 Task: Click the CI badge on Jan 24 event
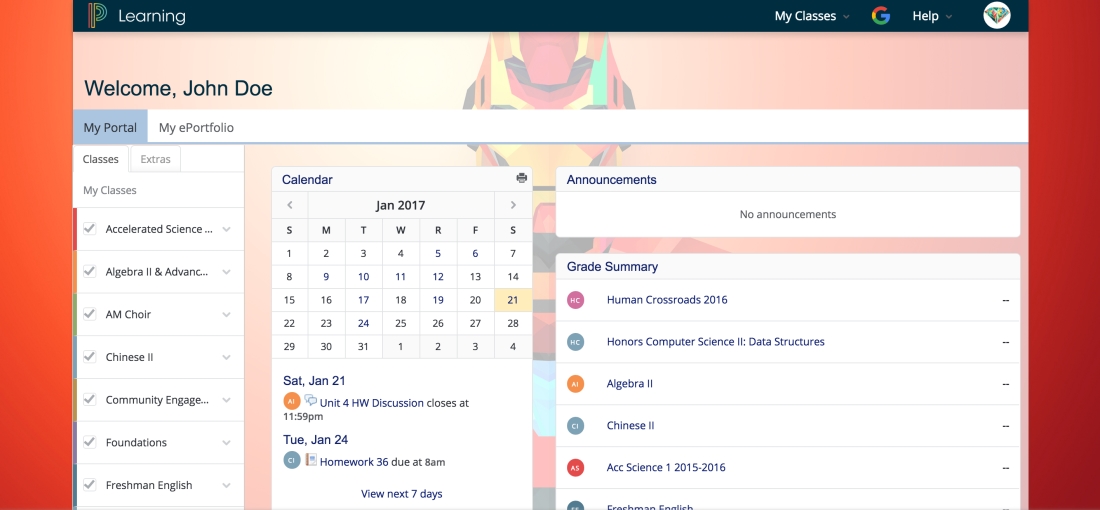[x=292, y=460]
